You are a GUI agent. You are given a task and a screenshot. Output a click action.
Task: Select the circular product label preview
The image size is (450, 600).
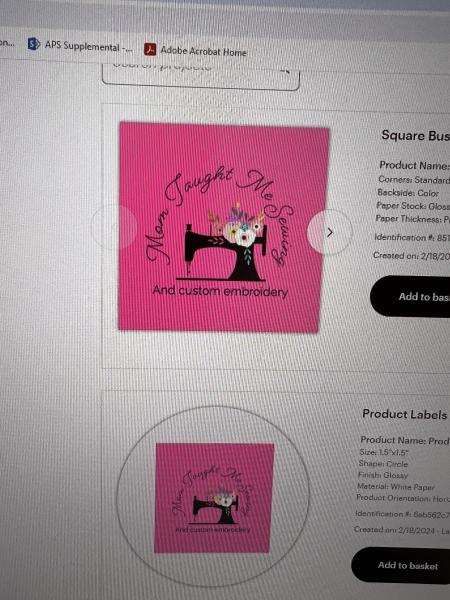(213, 496)
